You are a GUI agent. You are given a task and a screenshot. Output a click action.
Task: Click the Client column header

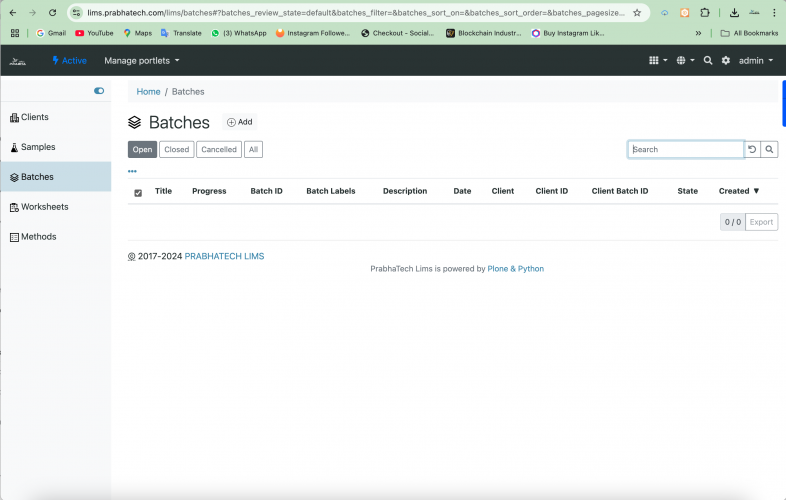[x=503, y=191]
